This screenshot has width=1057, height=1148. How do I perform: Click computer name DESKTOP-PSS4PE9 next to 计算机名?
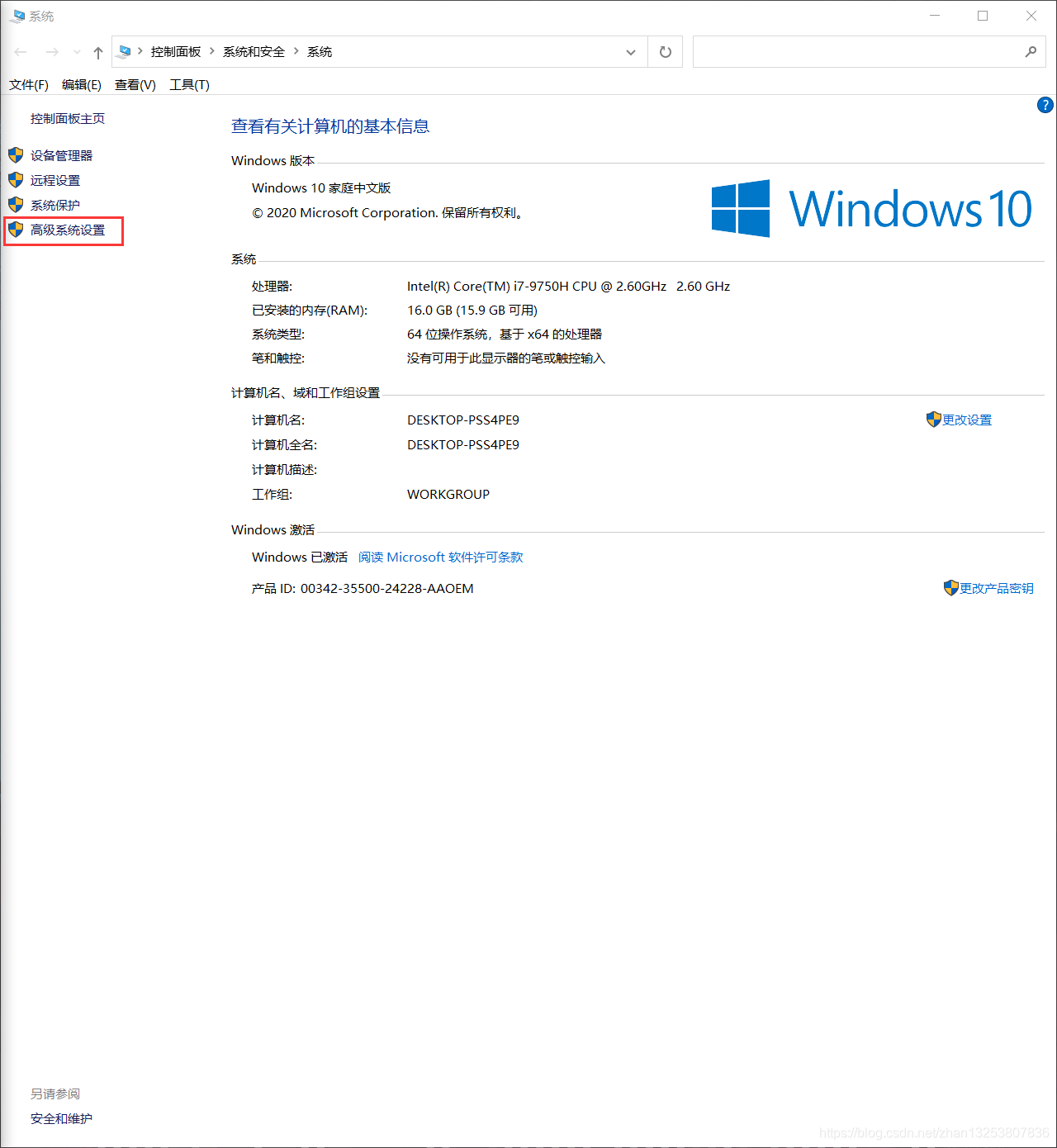click(x=463, y=420)
